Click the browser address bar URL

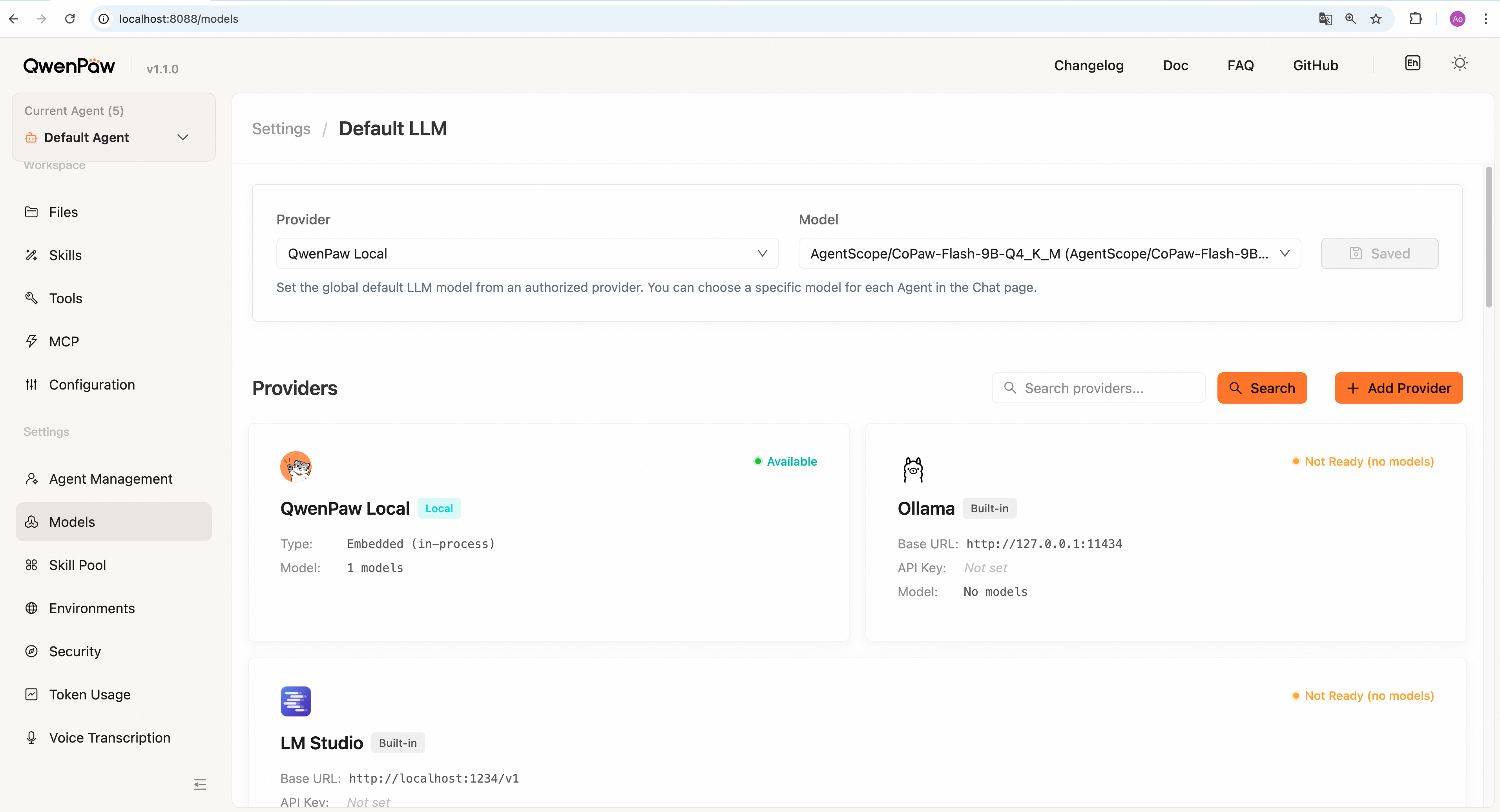pyautogui.click(x=179, y=18)
